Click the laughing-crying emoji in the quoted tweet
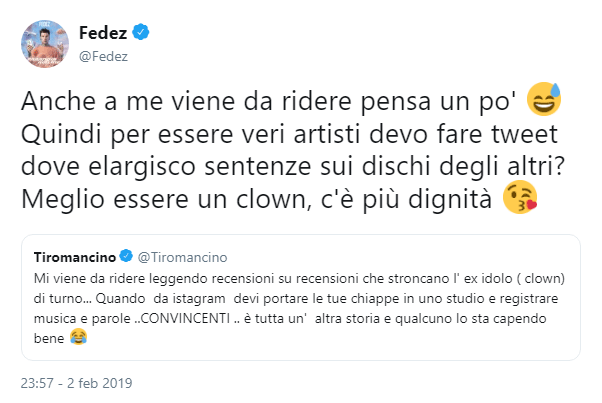 76,343
